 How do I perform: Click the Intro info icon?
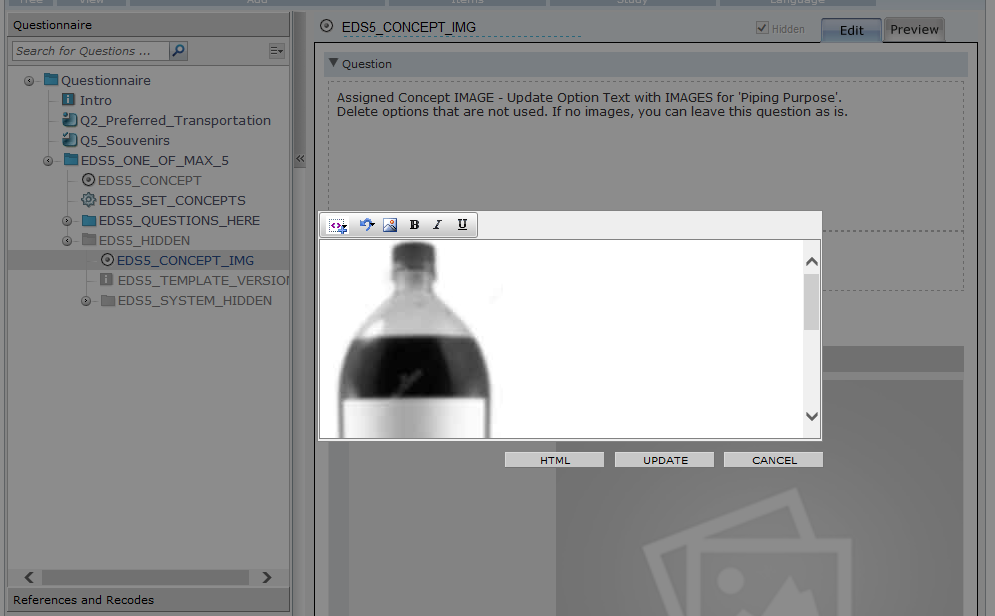(x=69, y=100)
